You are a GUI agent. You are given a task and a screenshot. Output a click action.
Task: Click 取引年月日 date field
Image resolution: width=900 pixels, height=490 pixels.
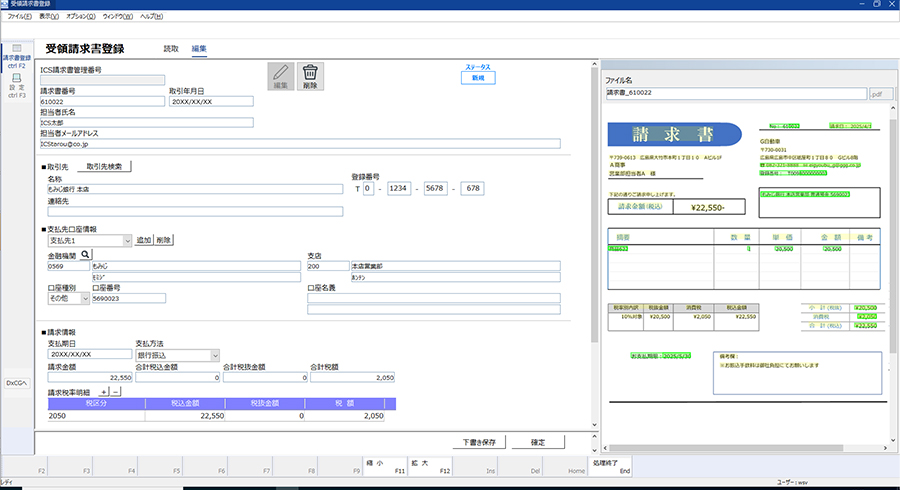211,102
